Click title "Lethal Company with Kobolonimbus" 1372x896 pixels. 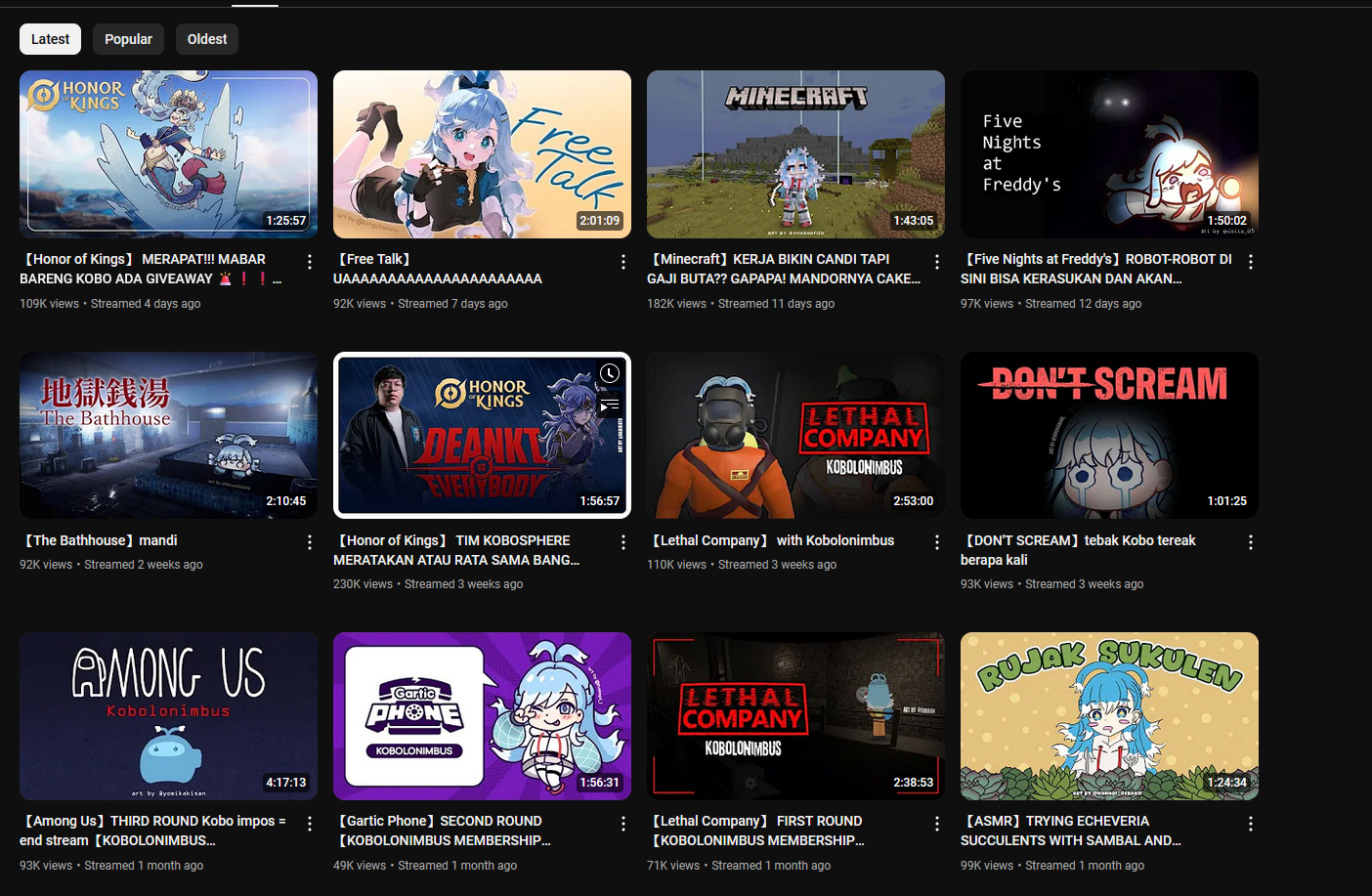772,540
